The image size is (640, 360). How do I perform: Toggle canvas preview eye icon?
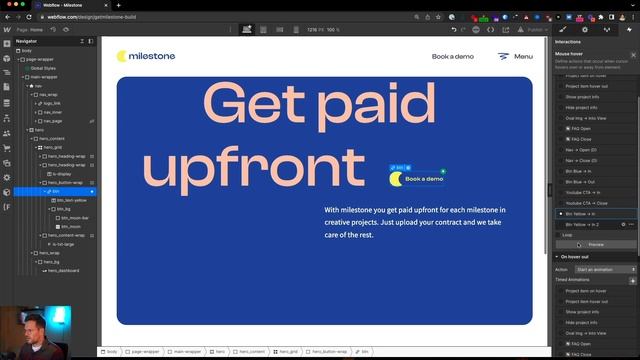point(66,29)
